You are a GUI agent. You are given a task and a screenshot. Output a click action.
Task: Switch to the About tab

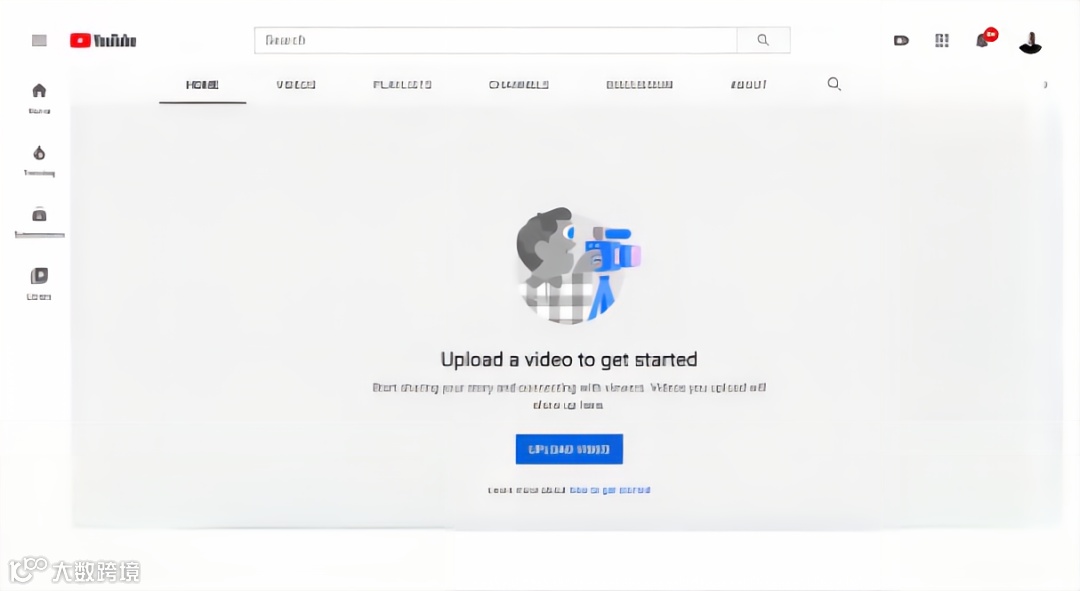coord(749,85)
